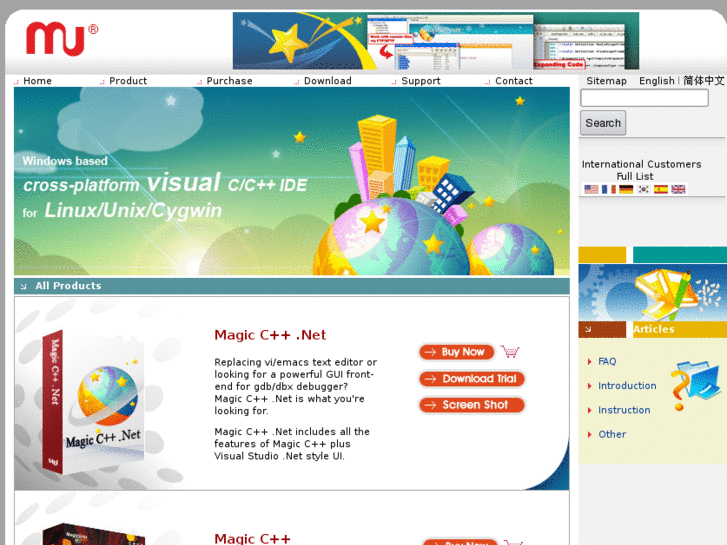
Task: Click the red arrow bullet next to FAQ
Action: click(589, 362)
